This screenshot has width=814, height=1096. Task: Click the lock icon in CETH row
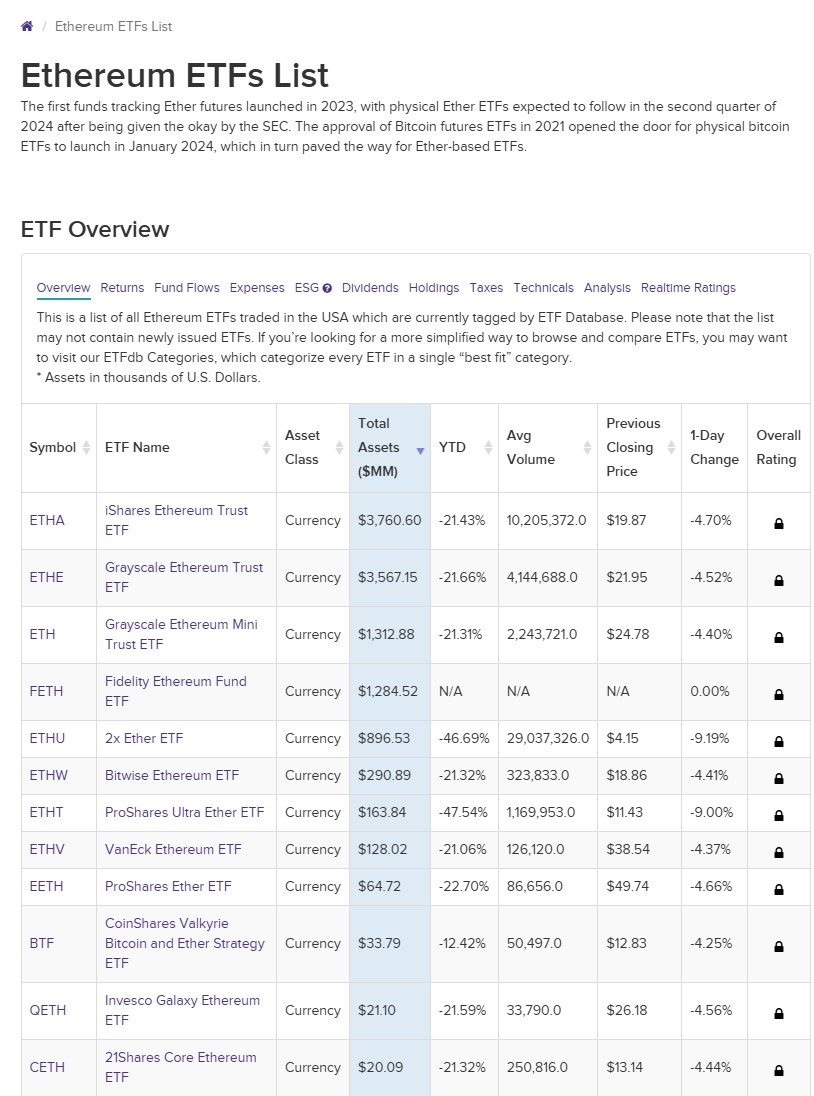click(779, 1069)
